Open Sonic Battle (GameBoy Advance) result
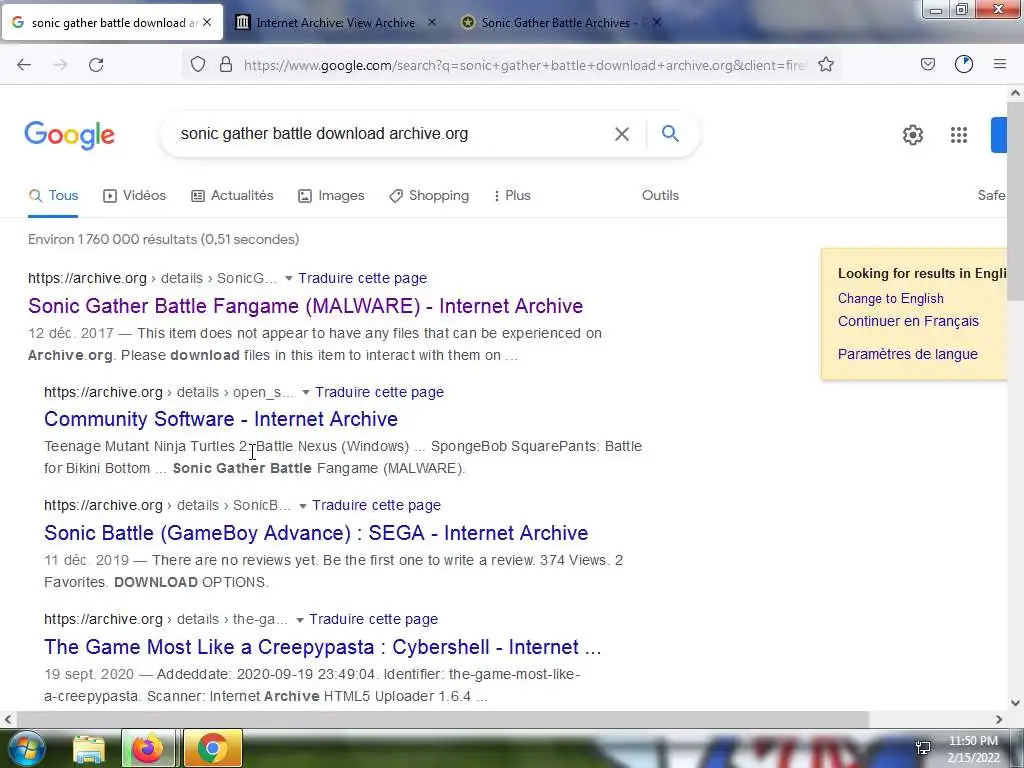This screenshot has height=768, width=1024. (x=316, y=533)
